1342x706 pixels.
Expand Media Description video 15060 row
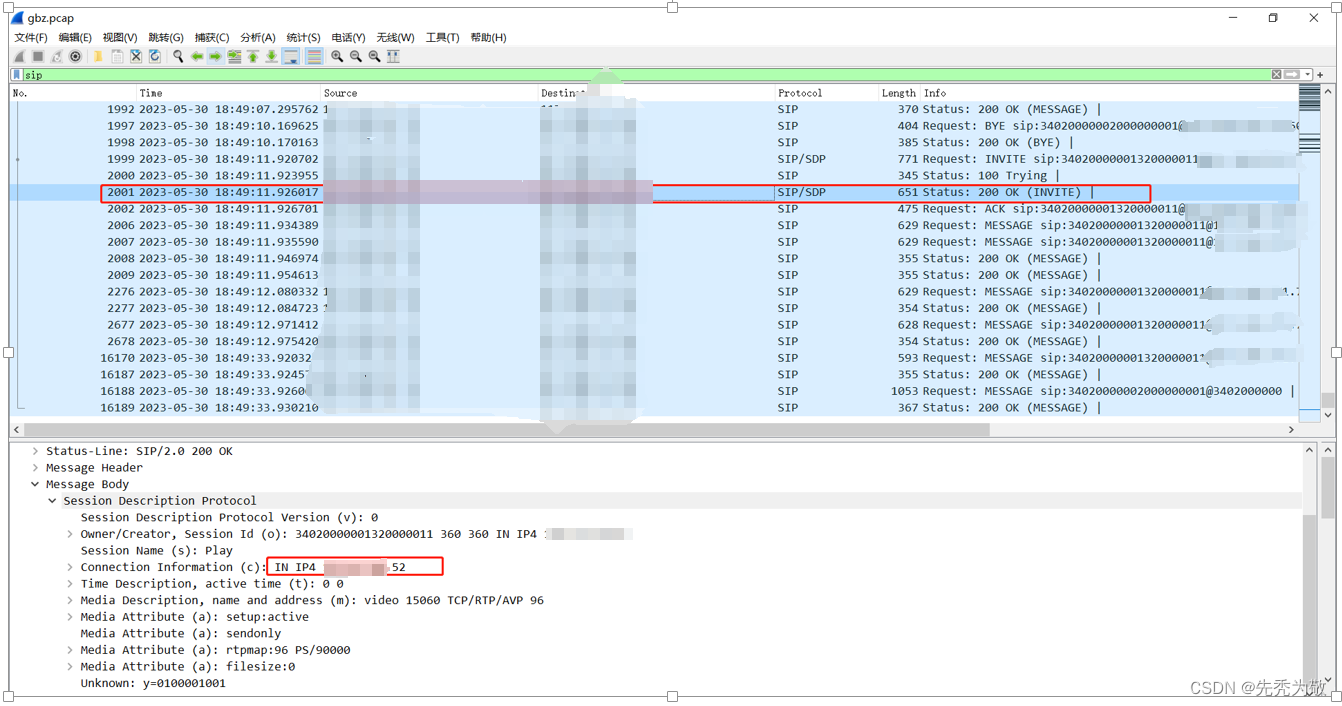(70, 600)
